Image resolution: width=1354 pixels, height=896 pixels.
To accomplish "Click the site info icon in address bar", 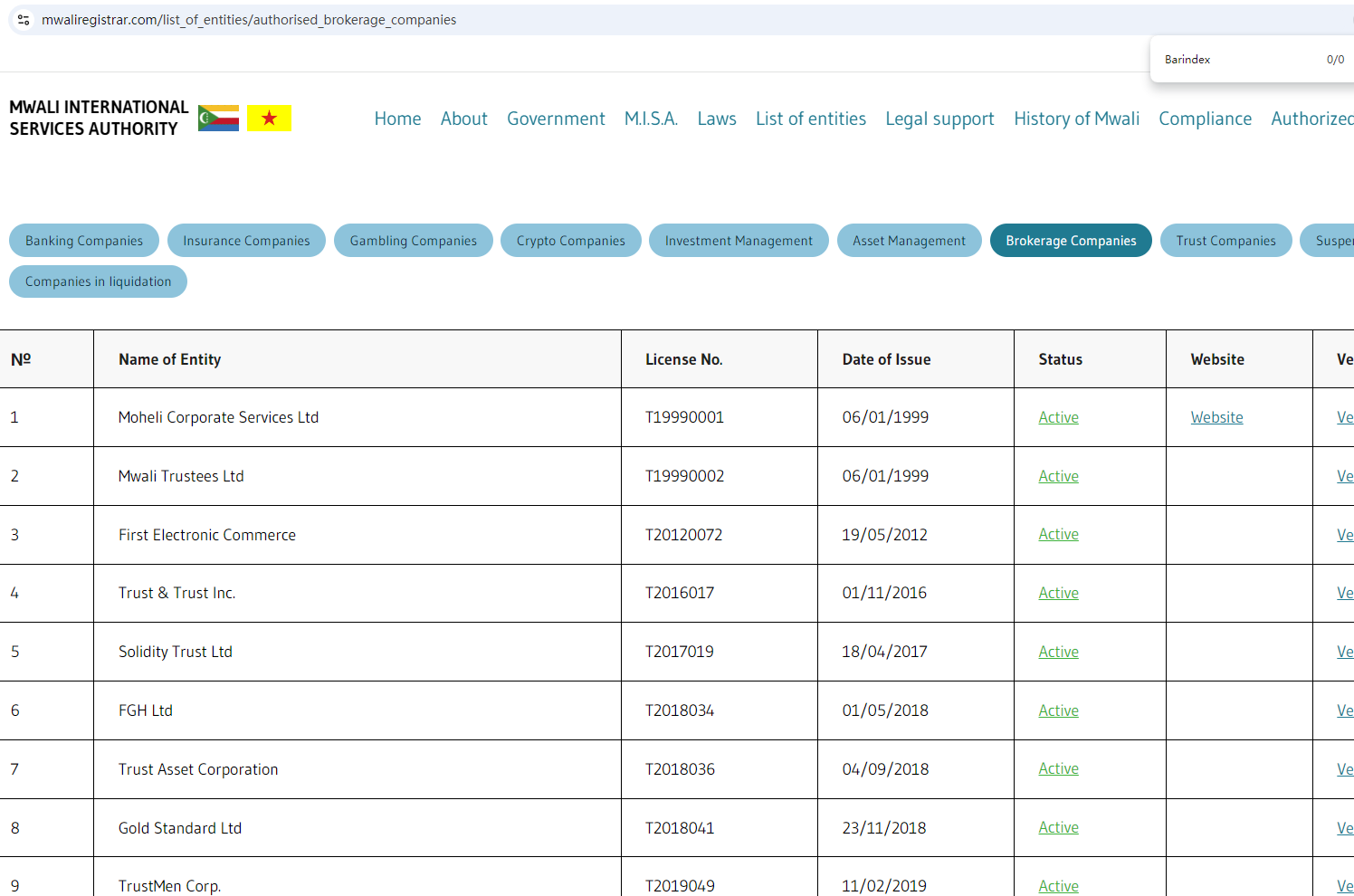I will pyautogui.click(x=24, y=20).
